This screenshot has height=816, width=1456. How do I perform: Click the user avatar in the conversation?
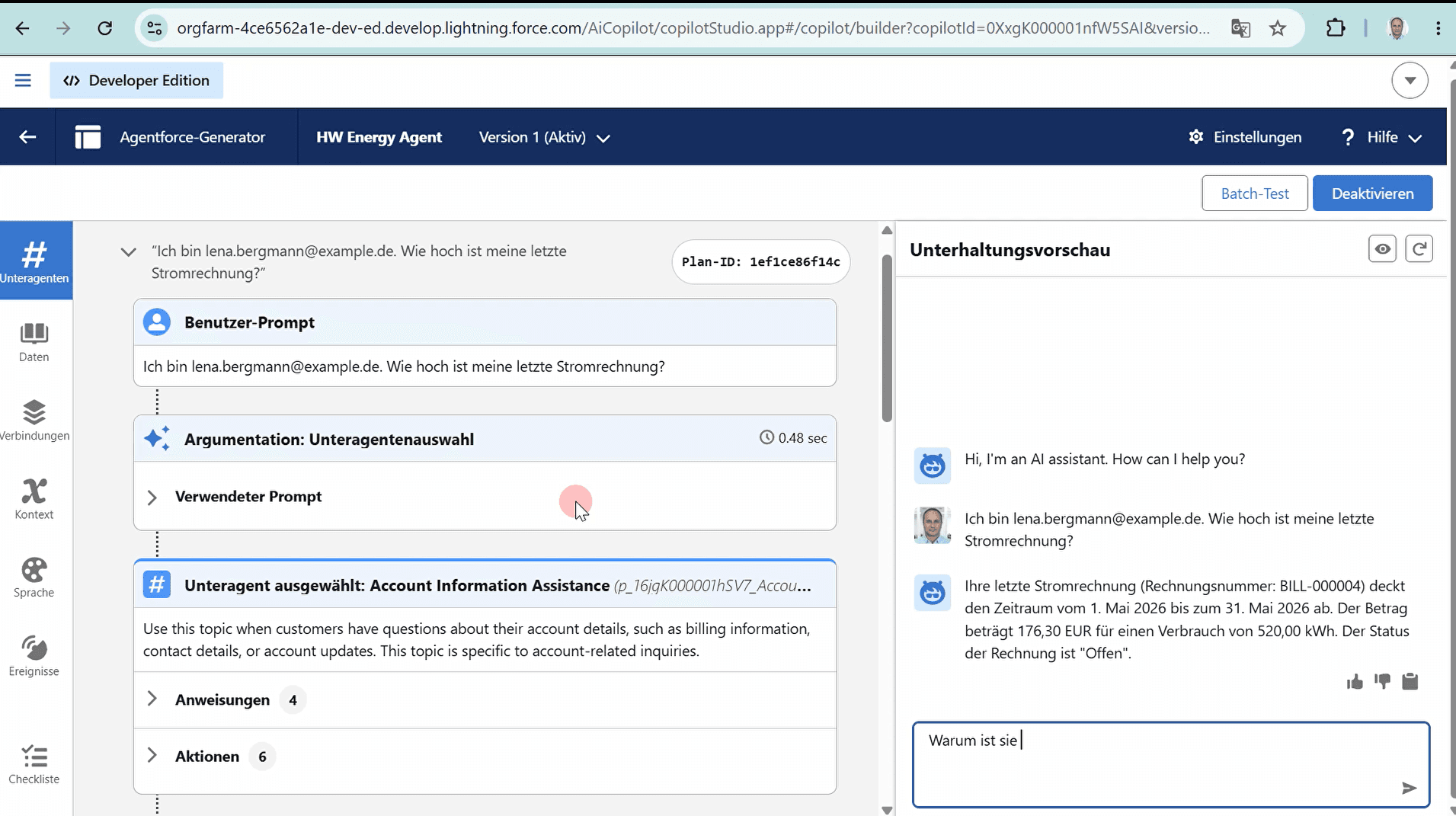932,525
